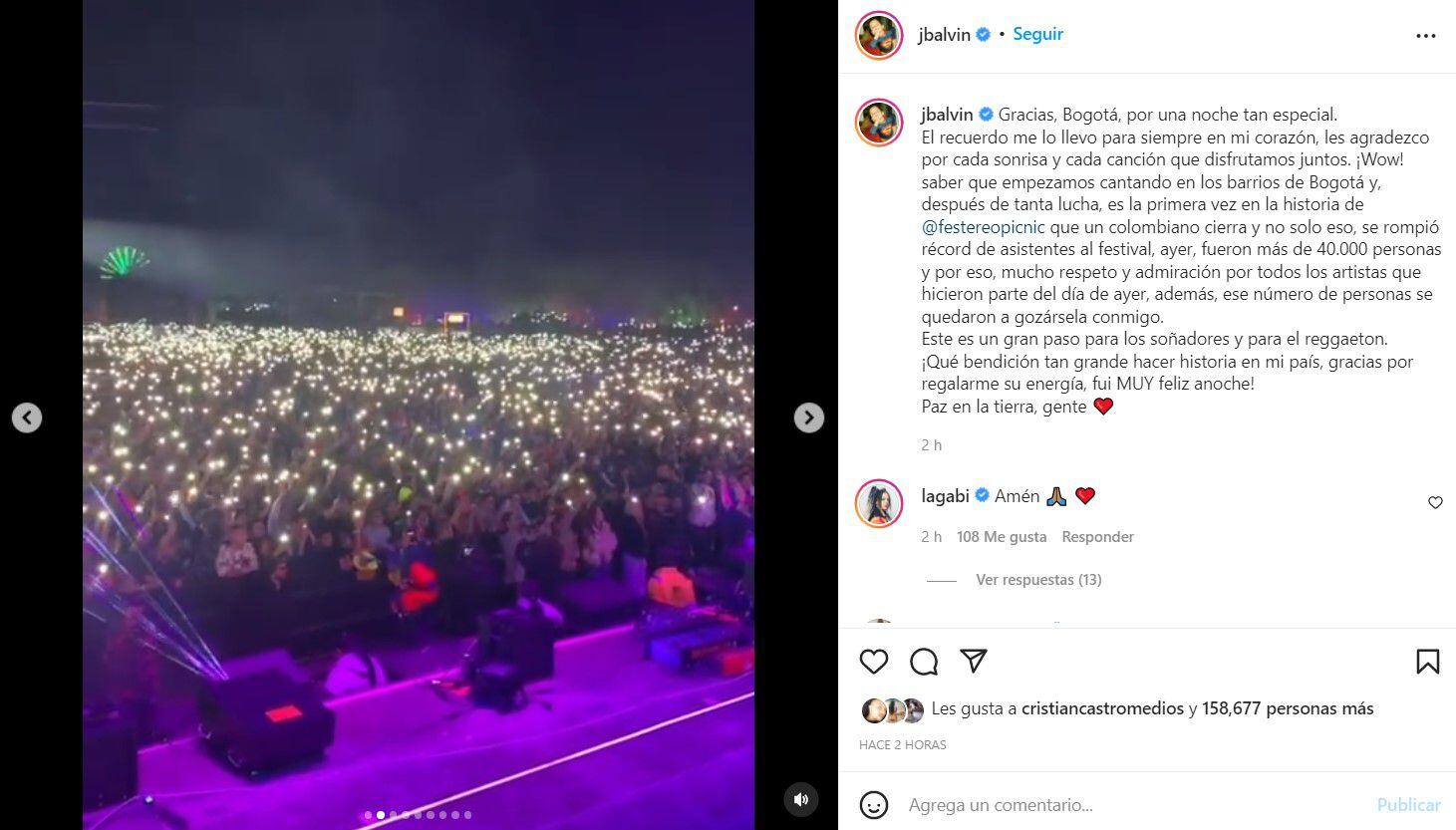
Task: Go to next carousel slide arrow
Action: [x=808, y=417]
